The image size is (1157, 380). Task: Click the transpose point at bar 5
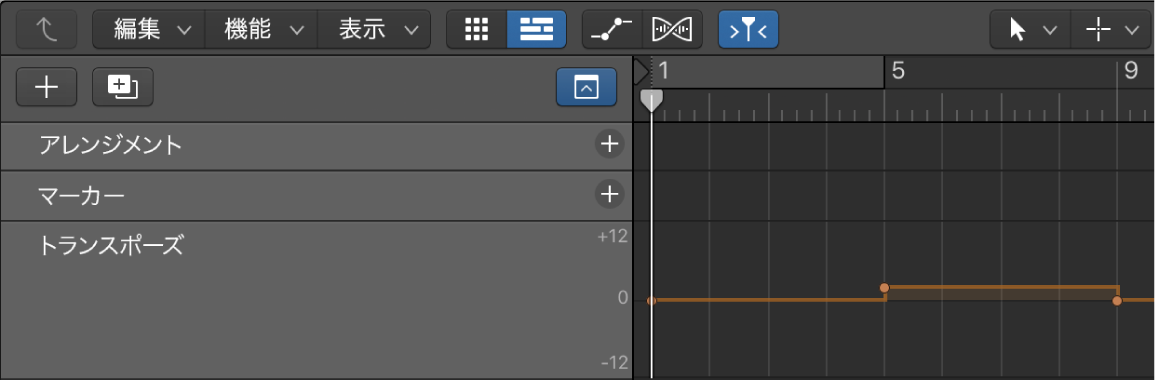pyautogui.click(x=885, y=288)
